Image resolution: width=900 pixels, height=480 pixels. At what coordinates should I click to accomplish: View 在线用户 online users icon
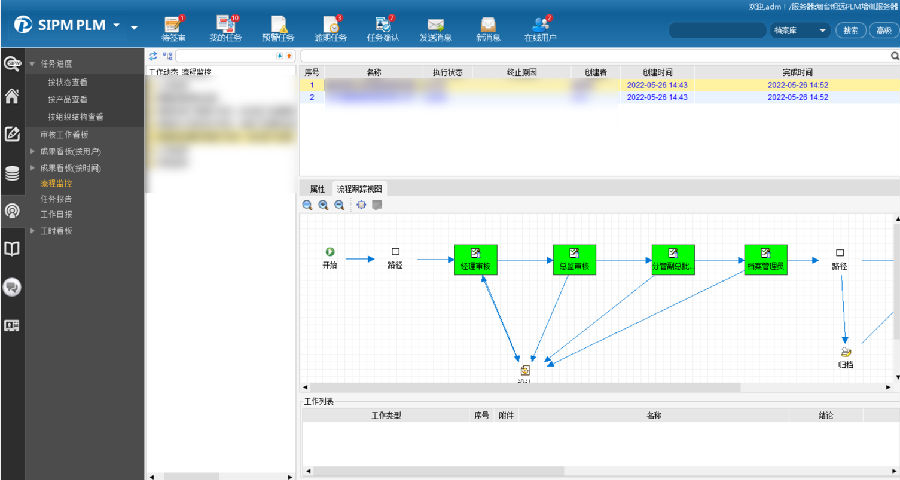click(x=541, y=25)
